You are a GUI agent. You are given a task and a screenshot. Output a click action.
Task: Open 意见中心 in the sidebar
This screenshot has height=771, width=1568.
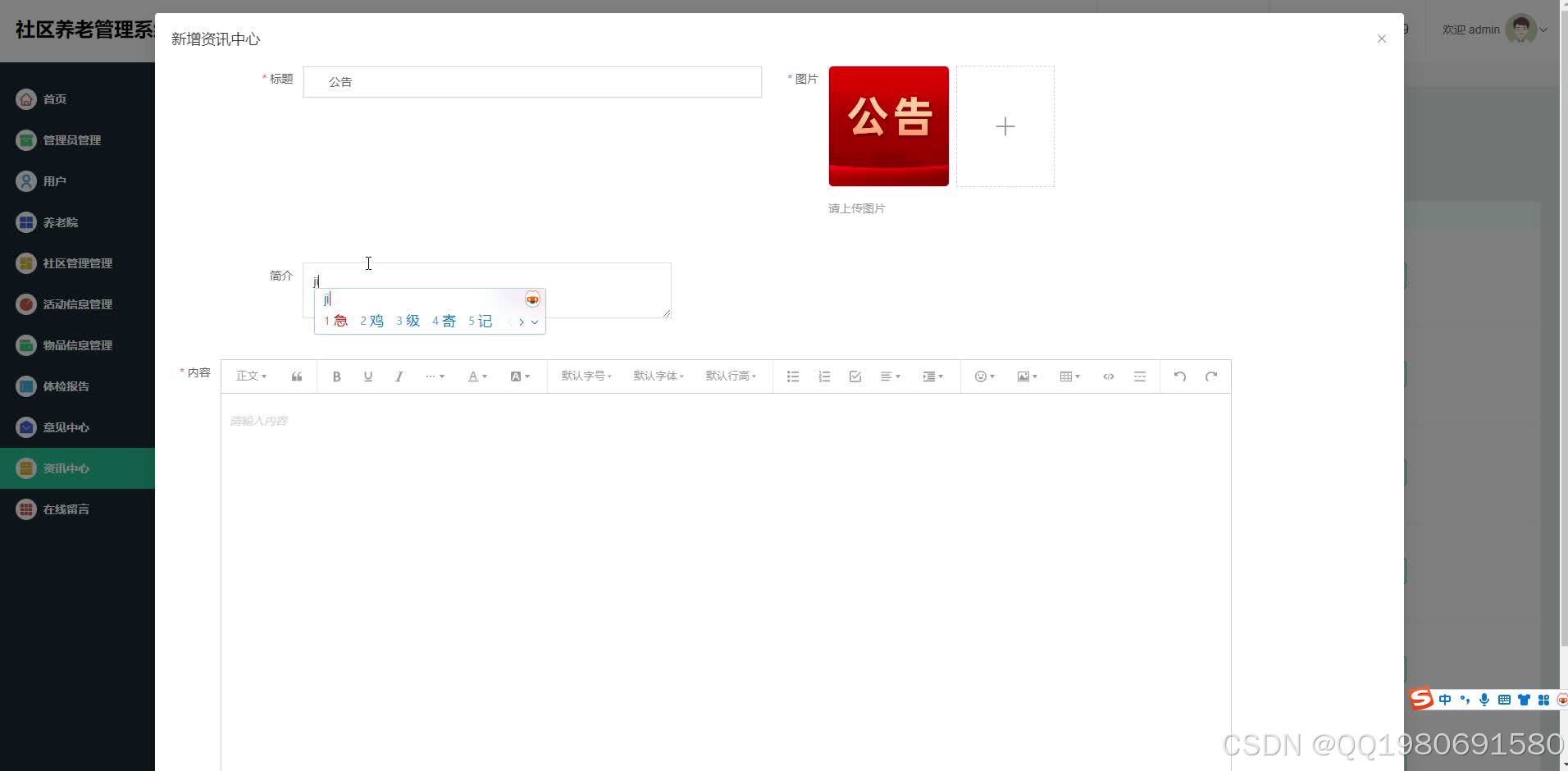(77, 427)
